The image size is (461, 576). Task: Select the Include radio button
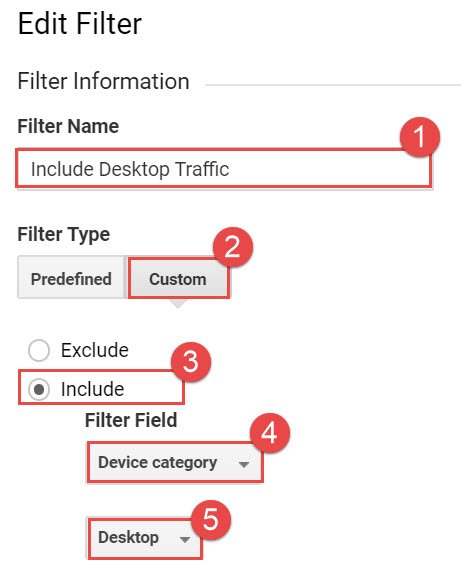coord(39,389)
